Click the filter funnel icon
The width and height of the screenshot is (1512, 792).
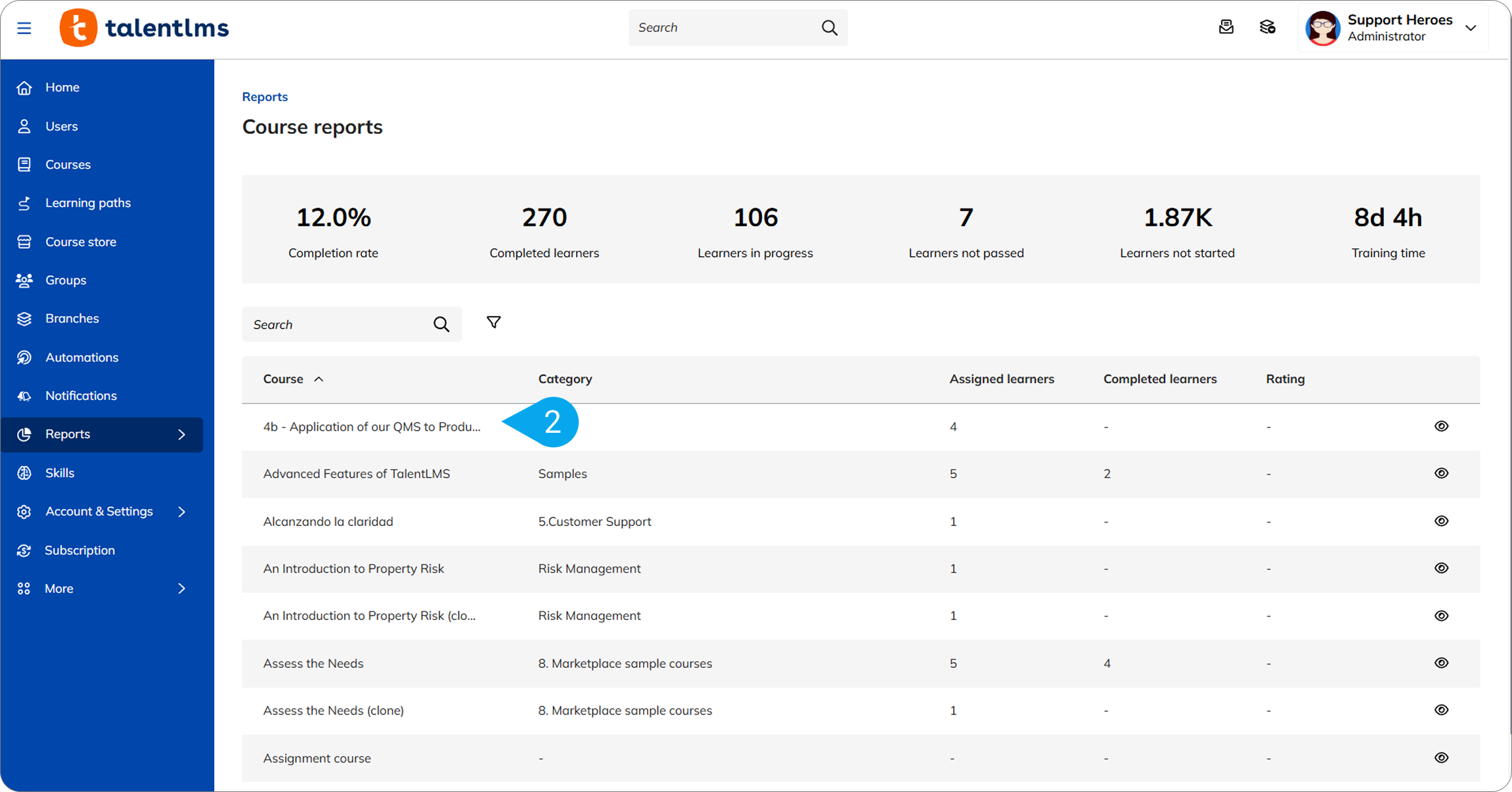493,322
